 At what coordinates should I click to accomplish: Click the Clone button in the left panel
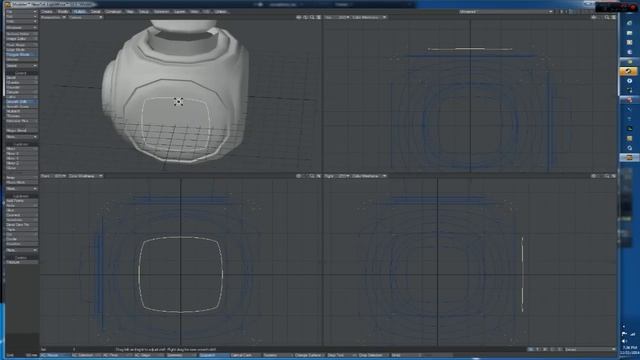pyautogui.click(x=22, y=168)
